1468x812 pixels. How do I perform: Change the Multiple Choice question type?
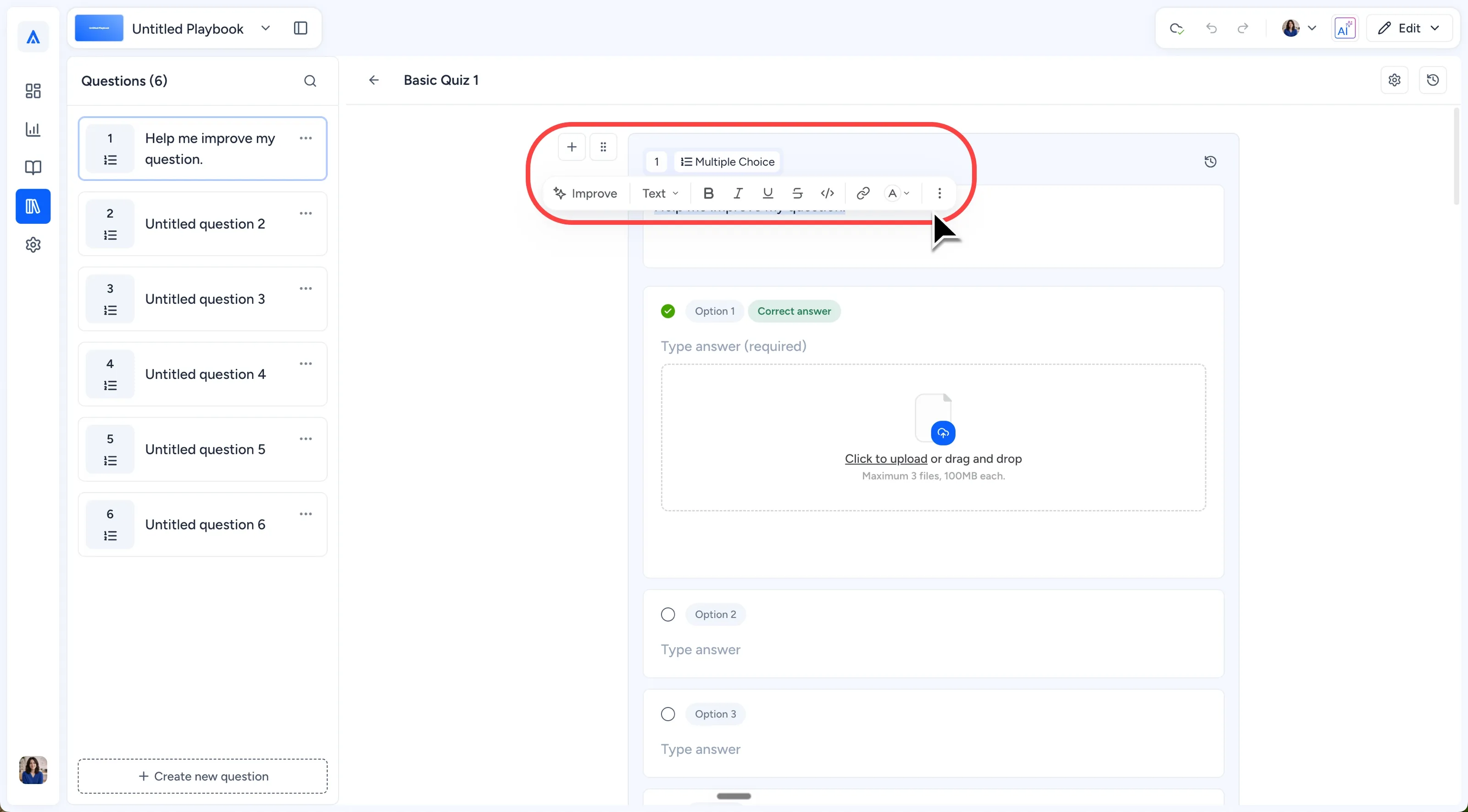(727, 162)
